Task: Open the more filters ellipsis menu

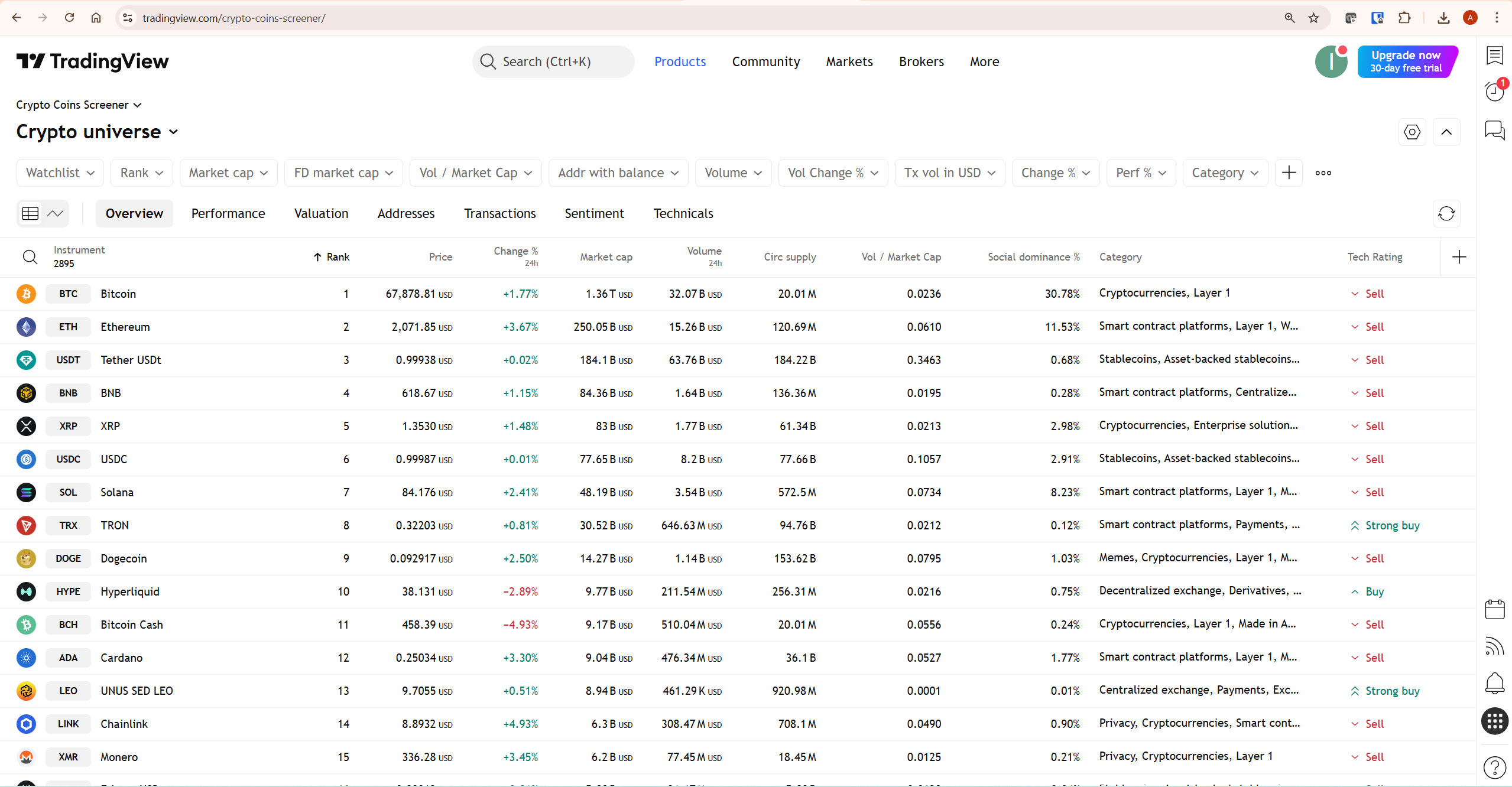Action: 1323,173
